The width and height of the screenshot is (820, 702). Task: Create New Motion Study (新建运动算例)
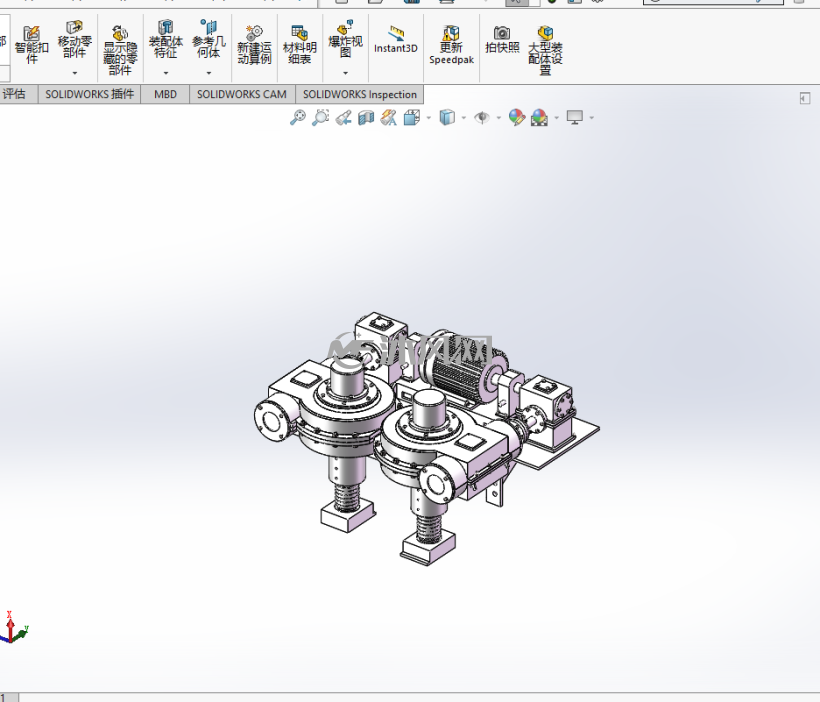(254, 44)
